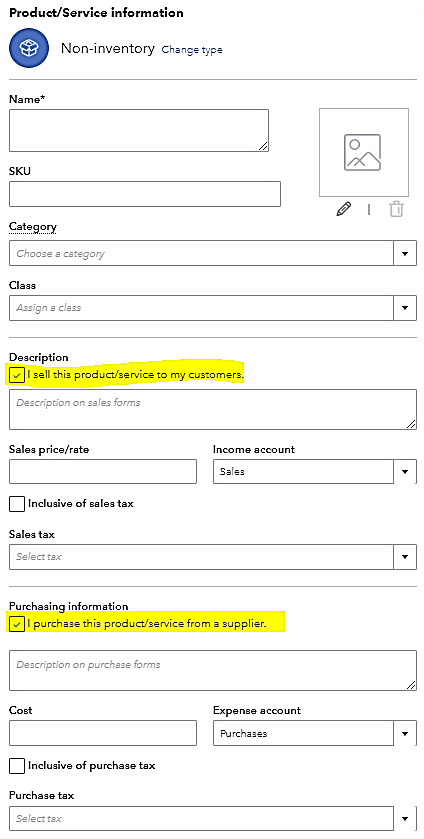This screenshot has height=839, width=424.
Task: Click the Non-inventory box icon
Action: [28, 48]
